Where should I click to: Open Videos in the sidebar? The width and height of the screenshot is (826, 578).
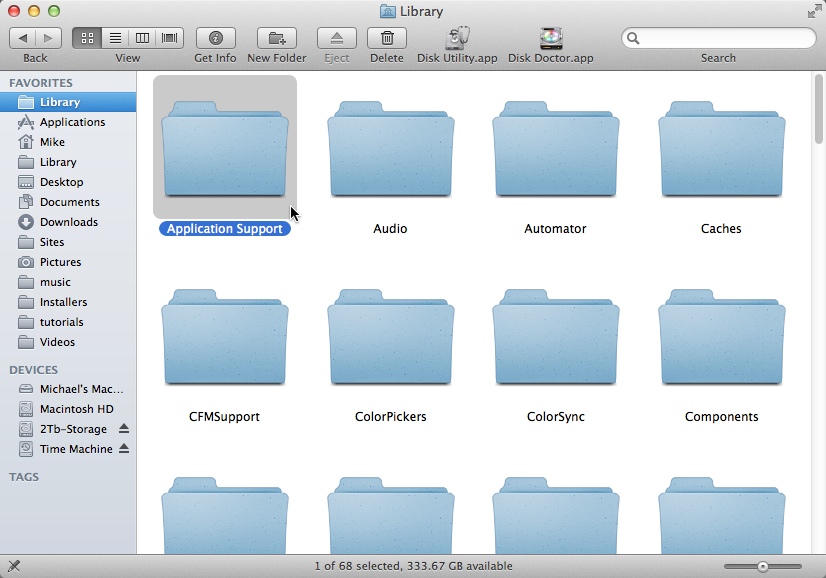coord(68,342)
